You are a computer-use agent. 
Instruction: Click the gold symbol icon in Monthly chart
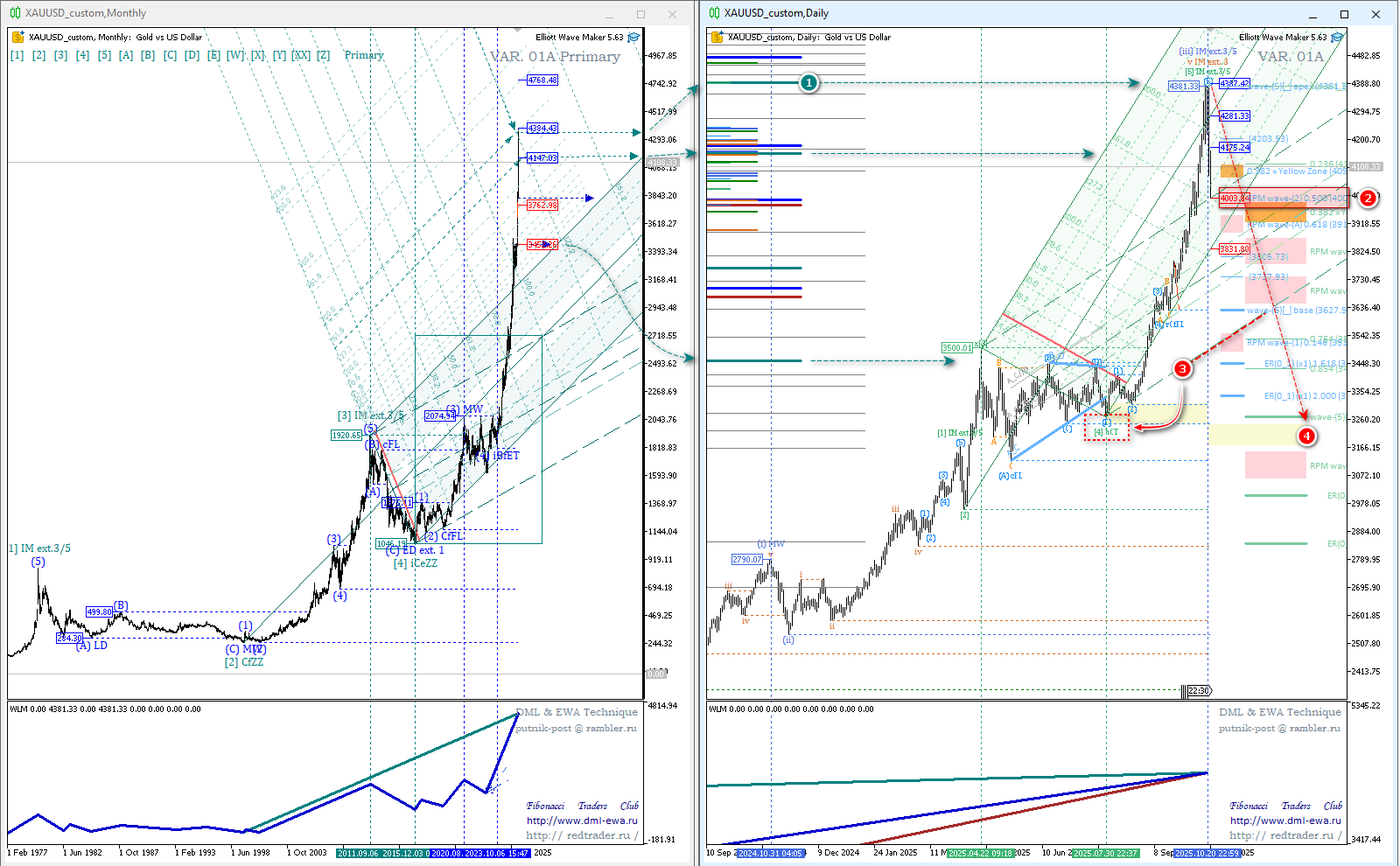[18, 37]
